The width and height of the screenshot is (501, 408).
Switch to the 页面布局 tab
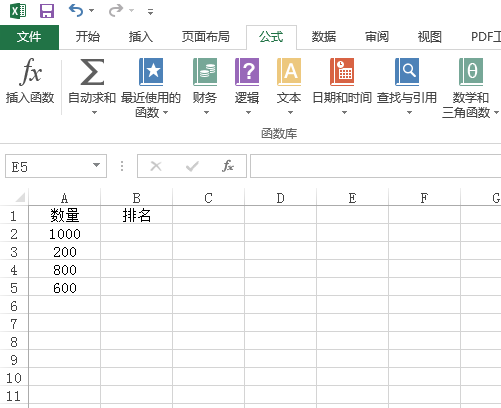206,37
